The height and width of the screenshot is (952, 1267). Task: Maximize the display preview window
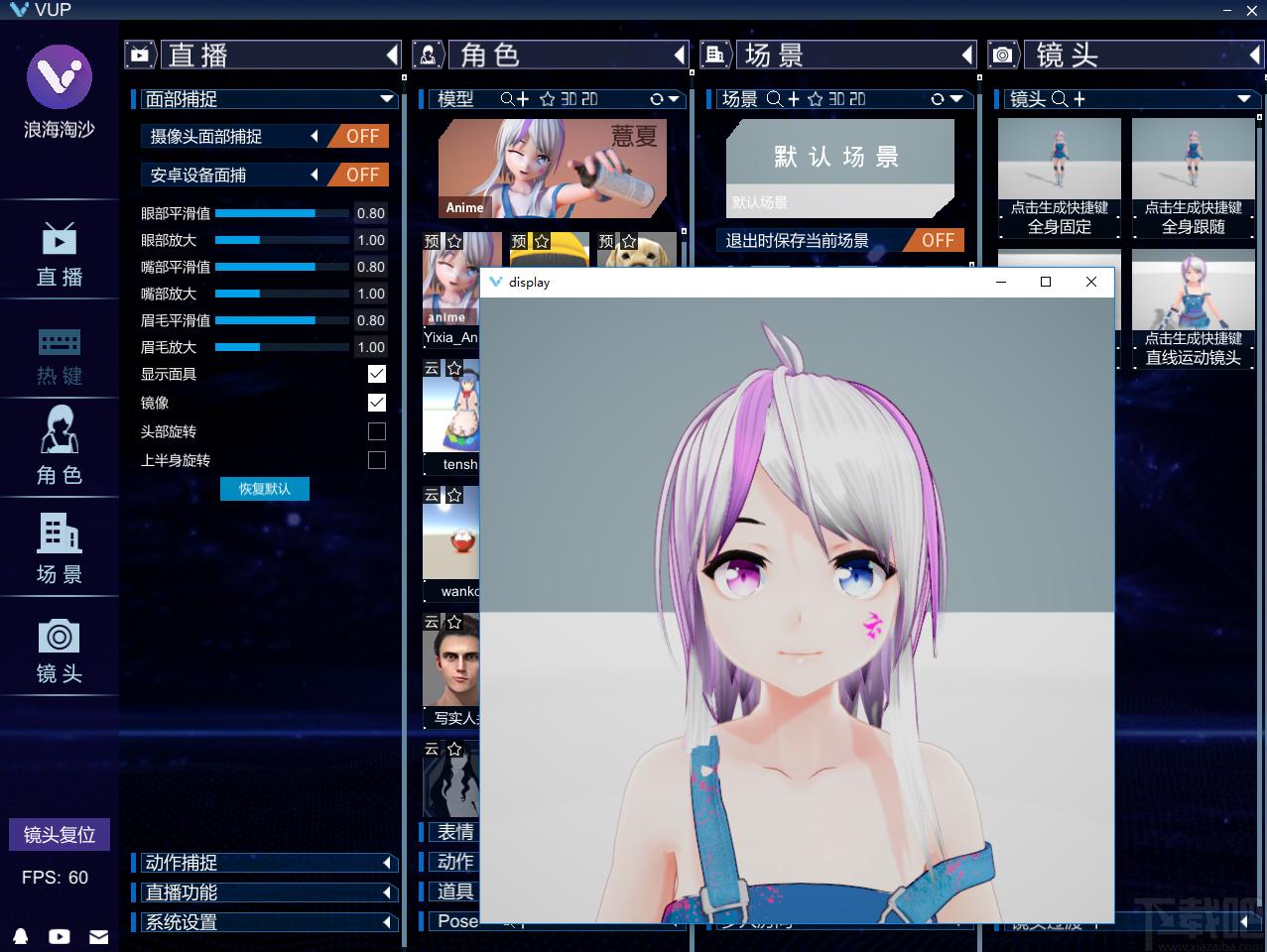1045,282
